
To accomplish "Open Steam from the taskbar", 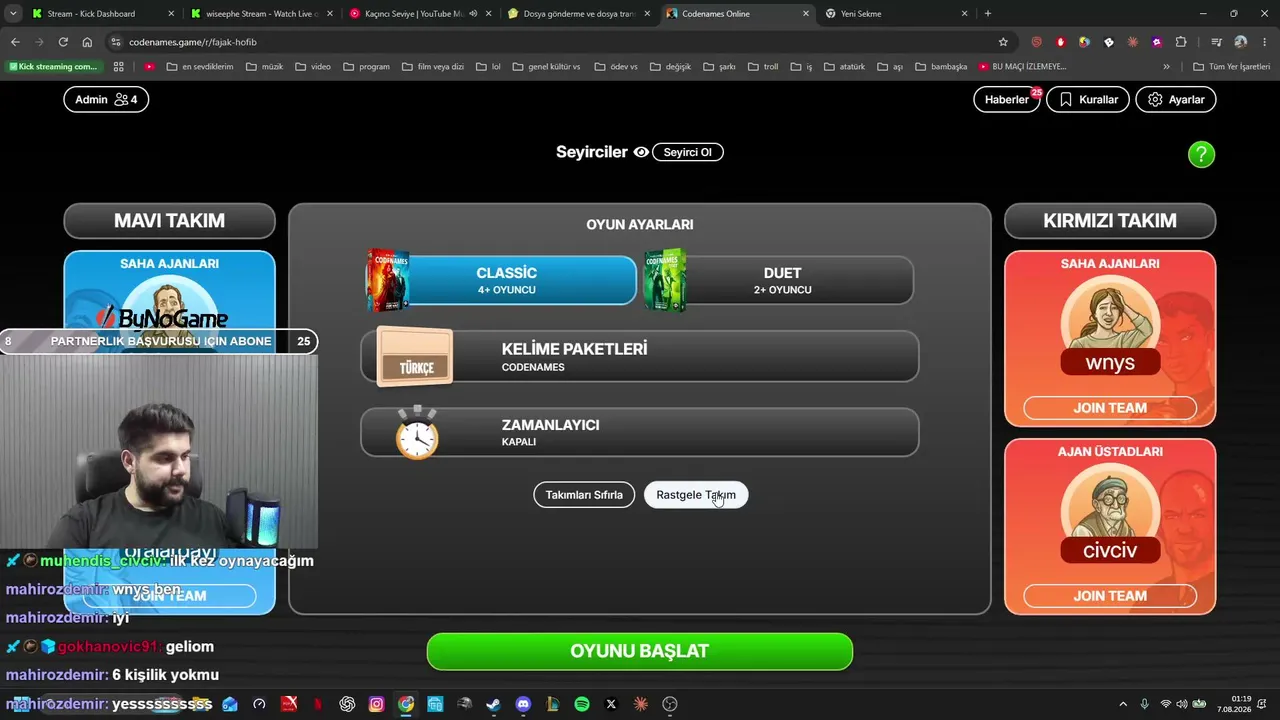I will (x=493, y=704).
